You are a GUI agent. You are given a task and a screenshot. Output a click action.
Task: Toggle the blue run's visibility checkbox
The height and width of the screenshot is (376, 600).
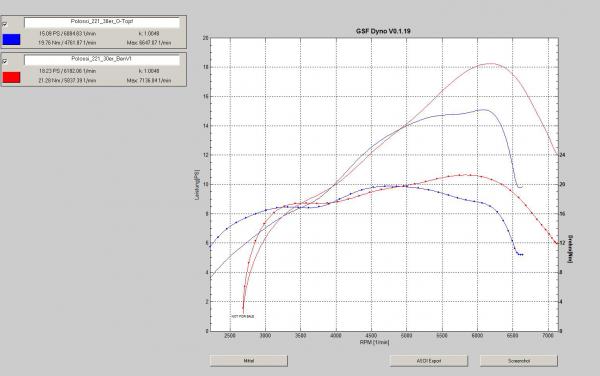pyautogui.click(x=5, y=24)
